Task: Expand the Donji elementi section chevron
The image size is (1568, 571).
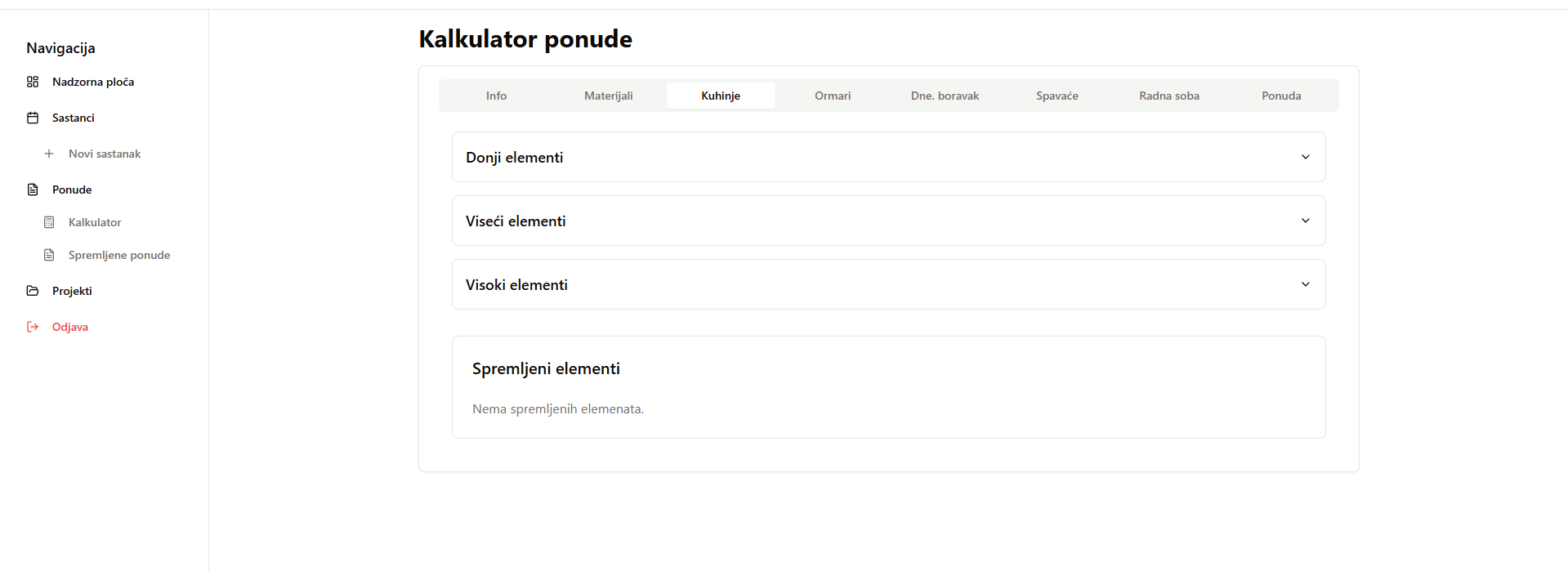Action: click(1306, 157)
